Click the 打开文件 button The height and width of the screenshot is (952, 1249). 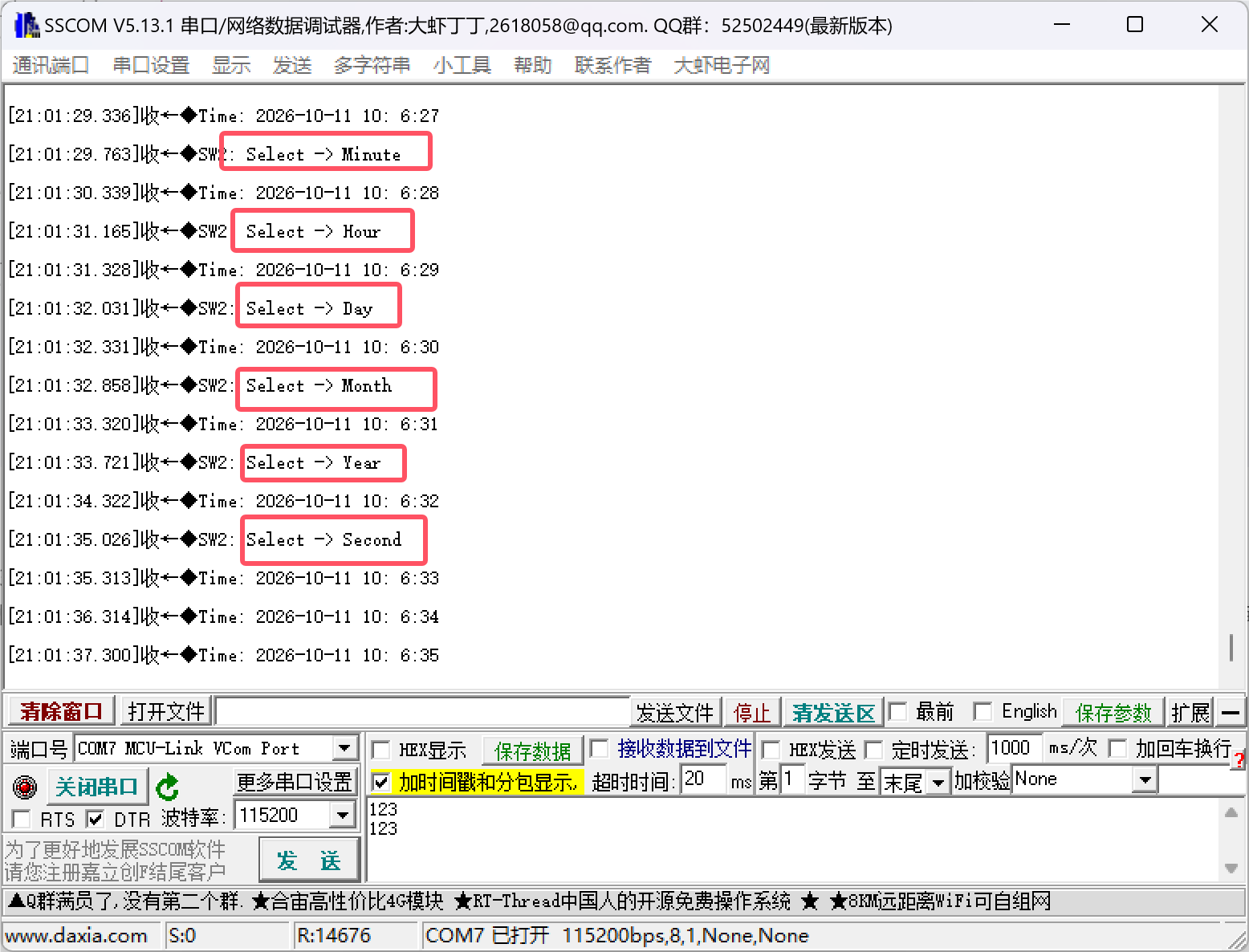pos(166,711)
